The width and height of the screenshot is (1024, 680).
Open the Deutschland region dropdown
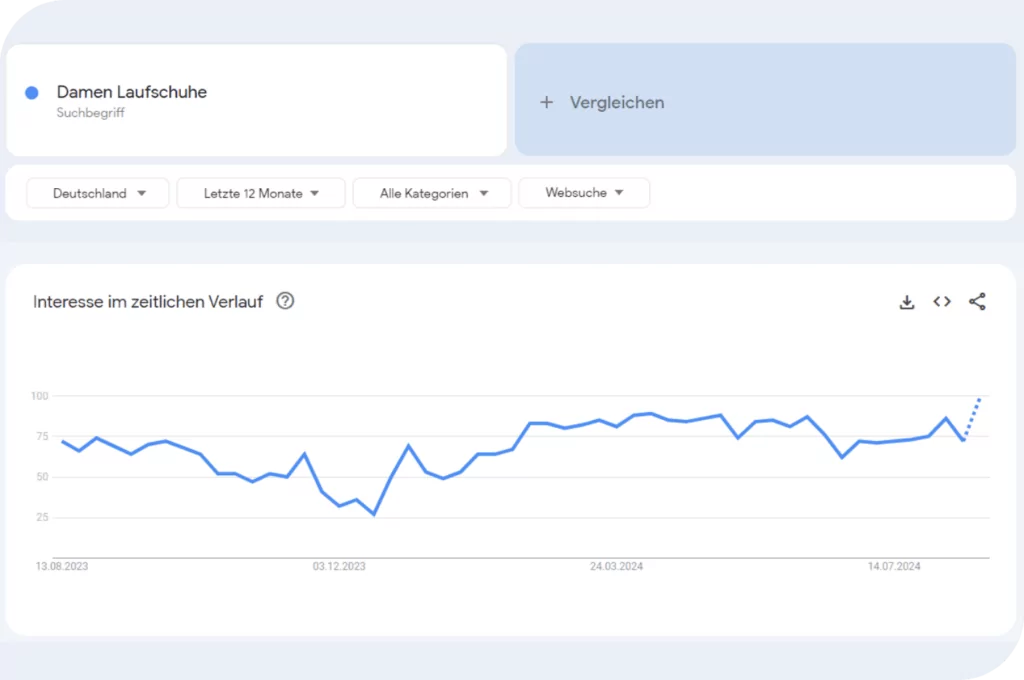click(99, 193)
